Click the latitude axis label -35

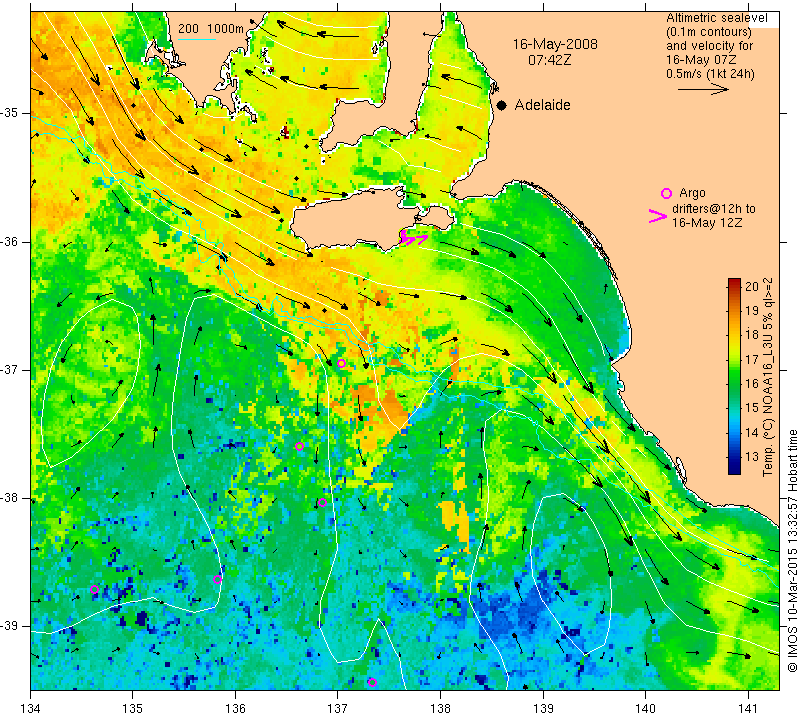click(9, 113)
